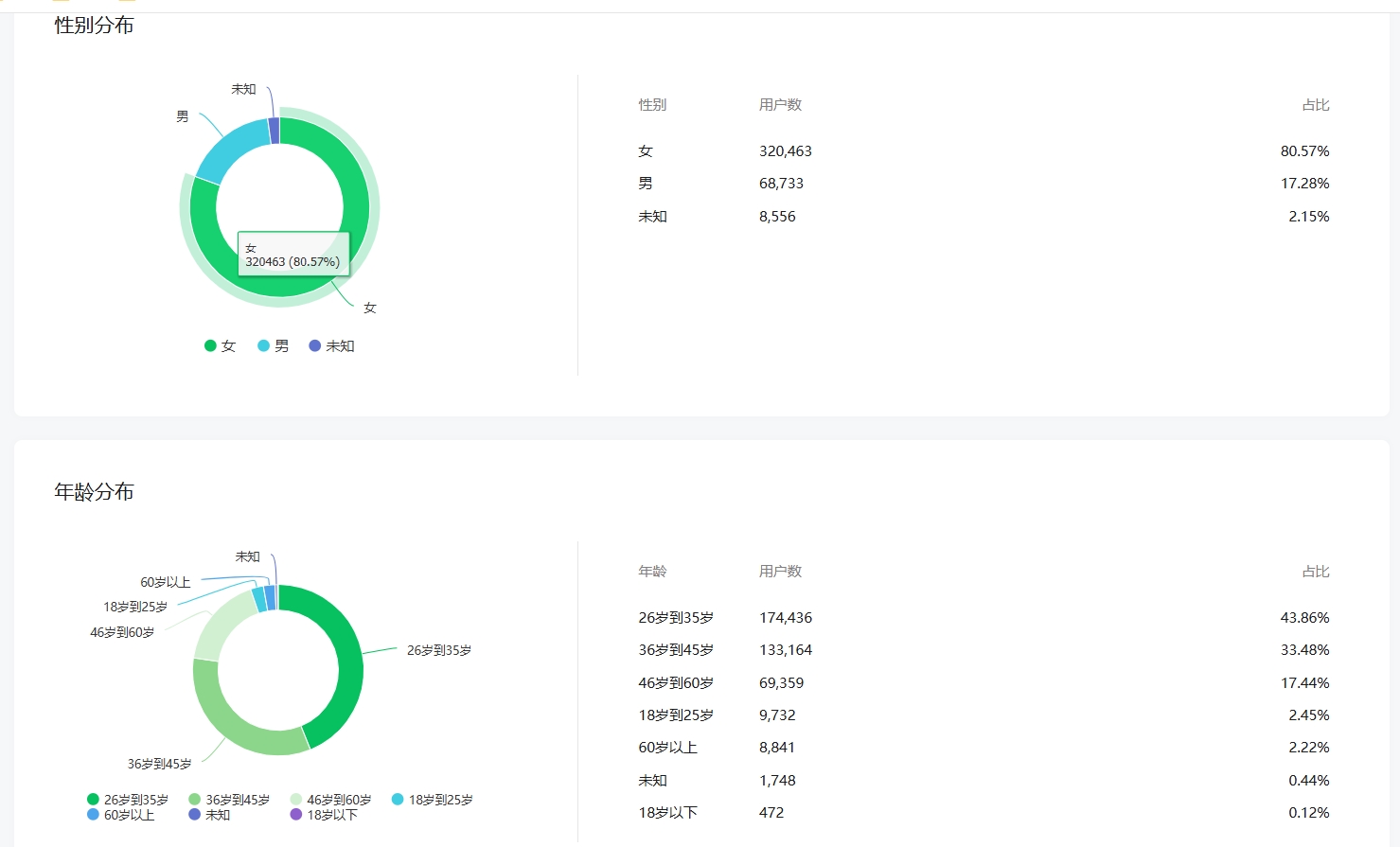Click 46岁到60岁 callout label beside age donut
The image size is (1400, 847).
[x=122, y=632]
